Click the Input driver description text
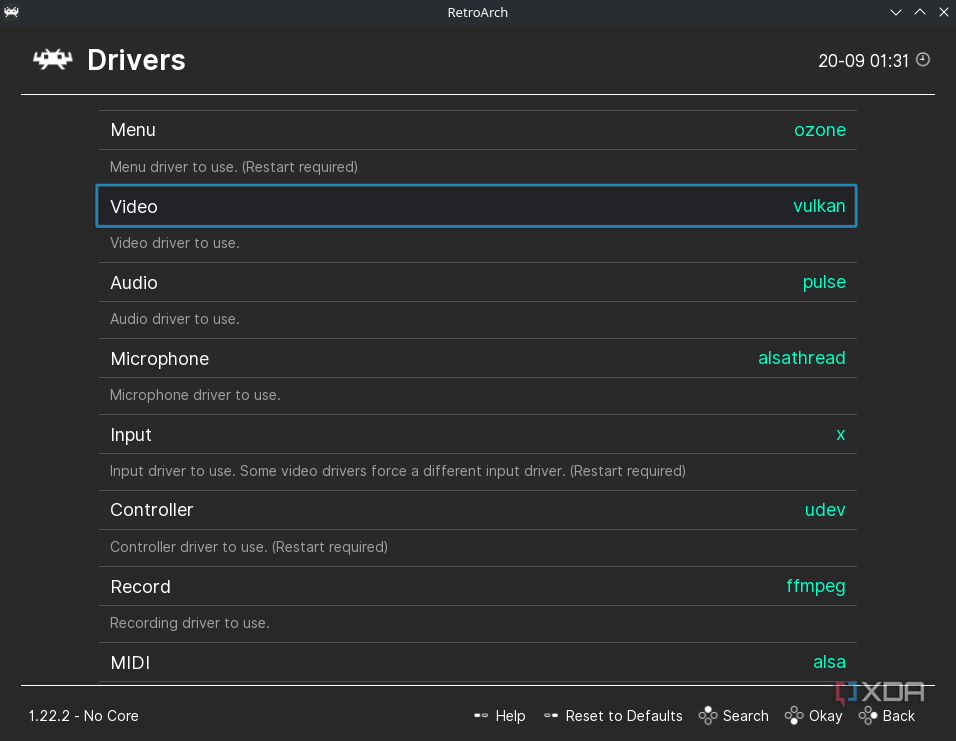Image resolution: width=956 pixels, height=741 pixels. pos(398,471)
